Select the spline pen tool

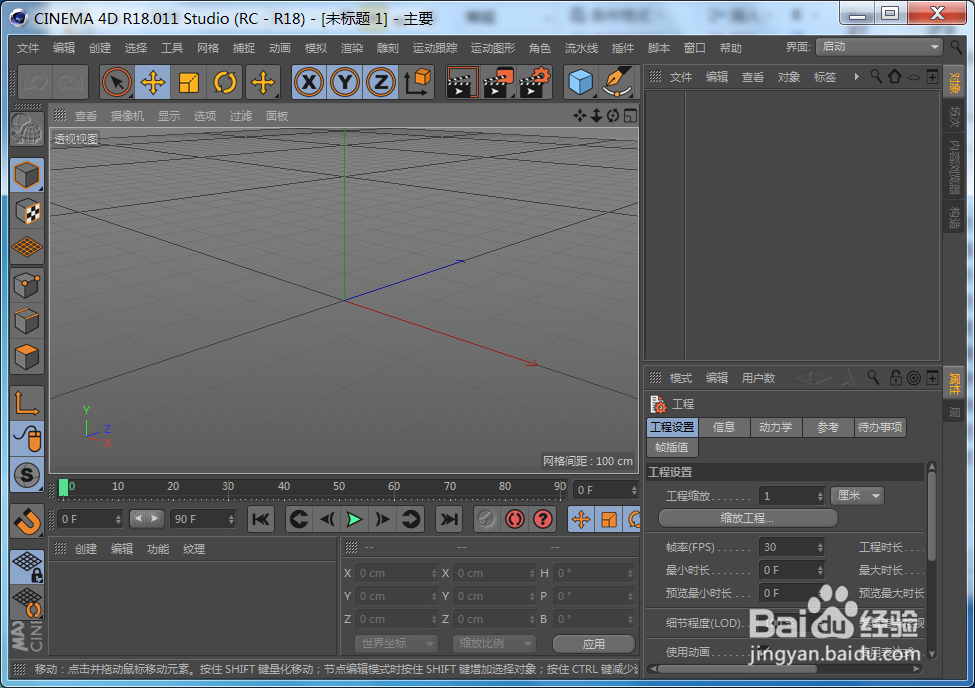click(x=617, y=82)
